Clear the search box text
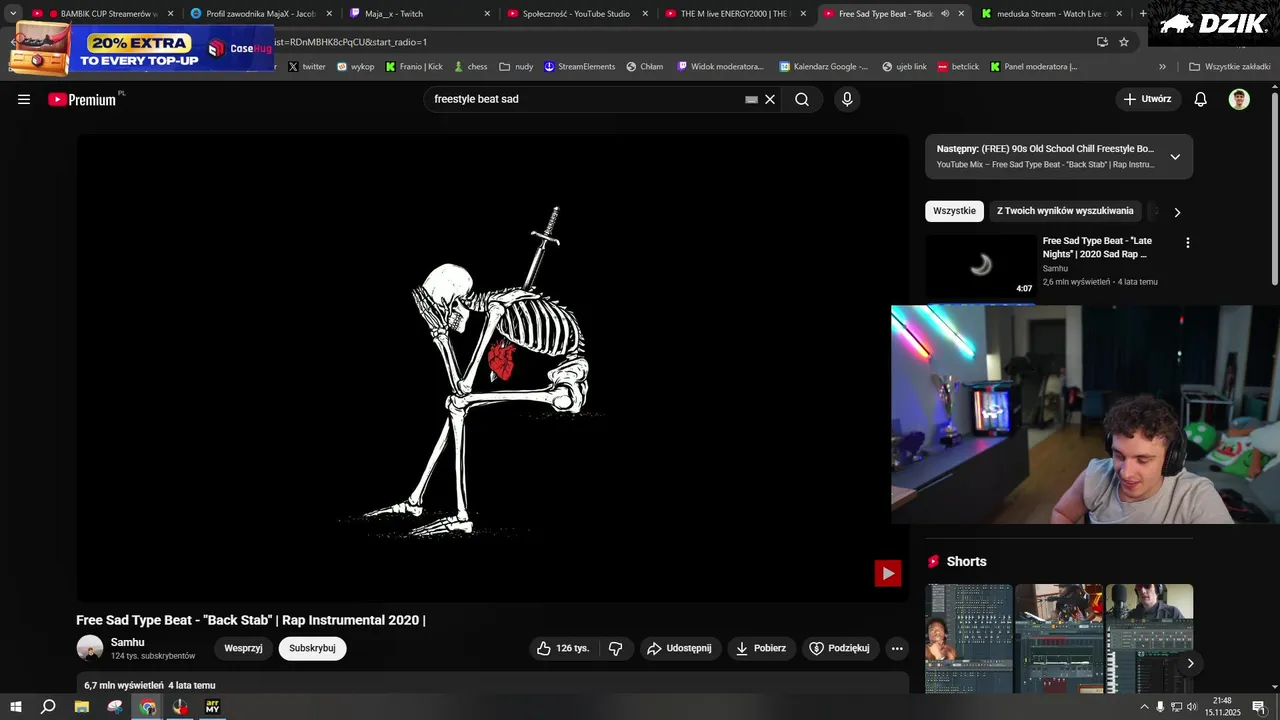Image resolution: width=1280 pixels, height=720 pixels. tap(770, 99)
